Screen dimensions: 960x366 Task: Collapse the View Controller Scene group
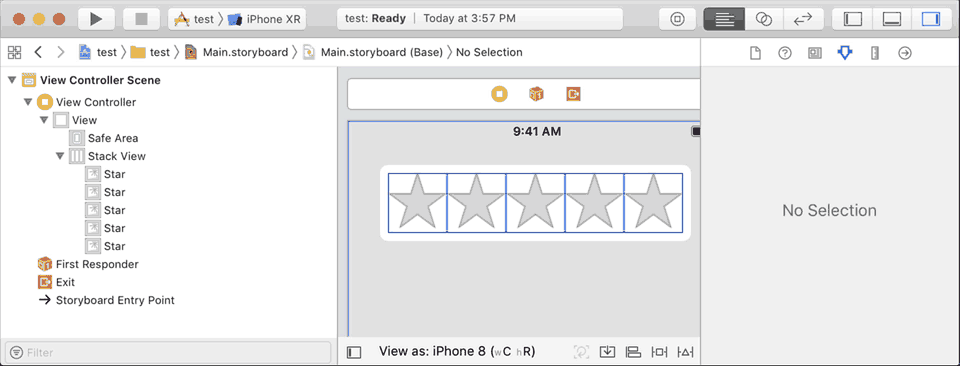[x=12, y=80]
